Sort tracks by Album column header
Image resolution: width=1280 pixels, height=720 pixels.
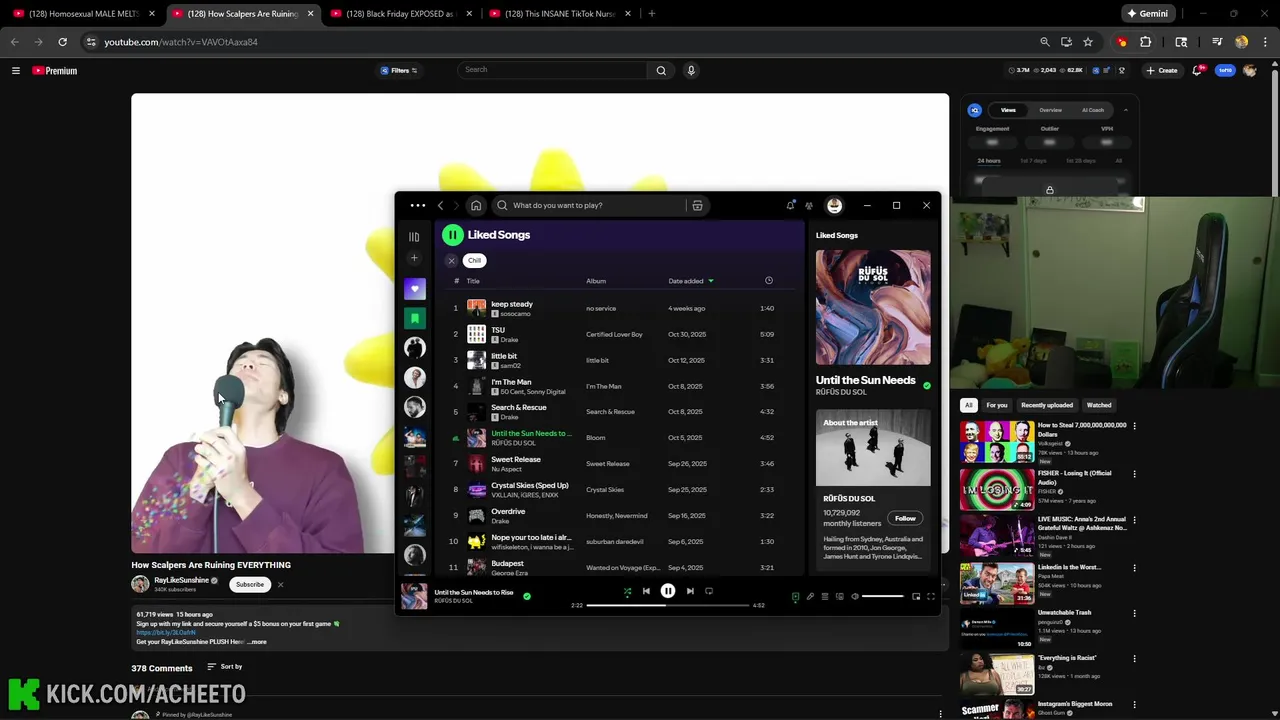[x=596, y=281]
